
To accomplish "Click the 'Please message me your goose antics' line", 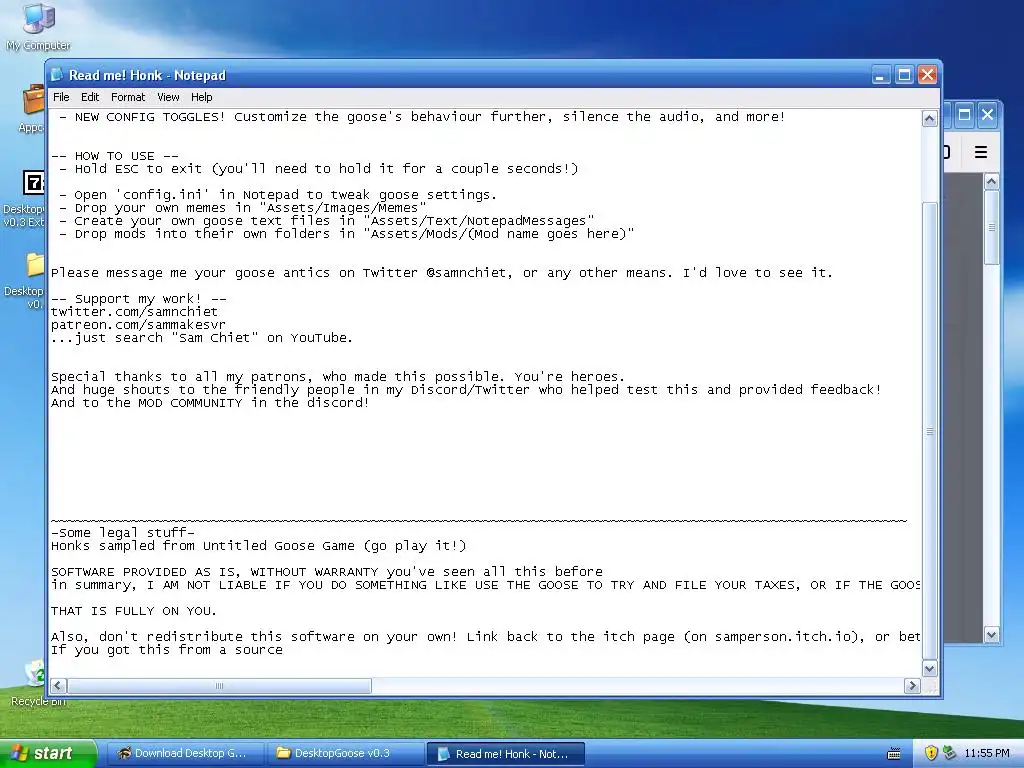I will (442, 273).
